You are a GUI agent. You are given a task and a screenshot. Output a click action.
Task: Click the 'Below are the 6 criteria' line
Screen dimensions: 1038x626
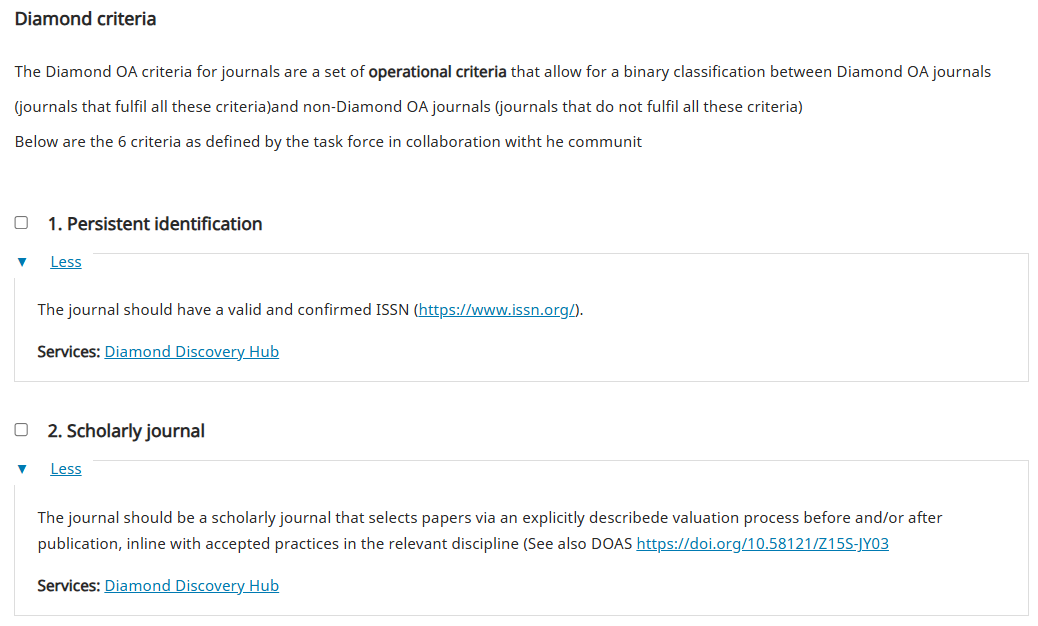click(328, 142)
